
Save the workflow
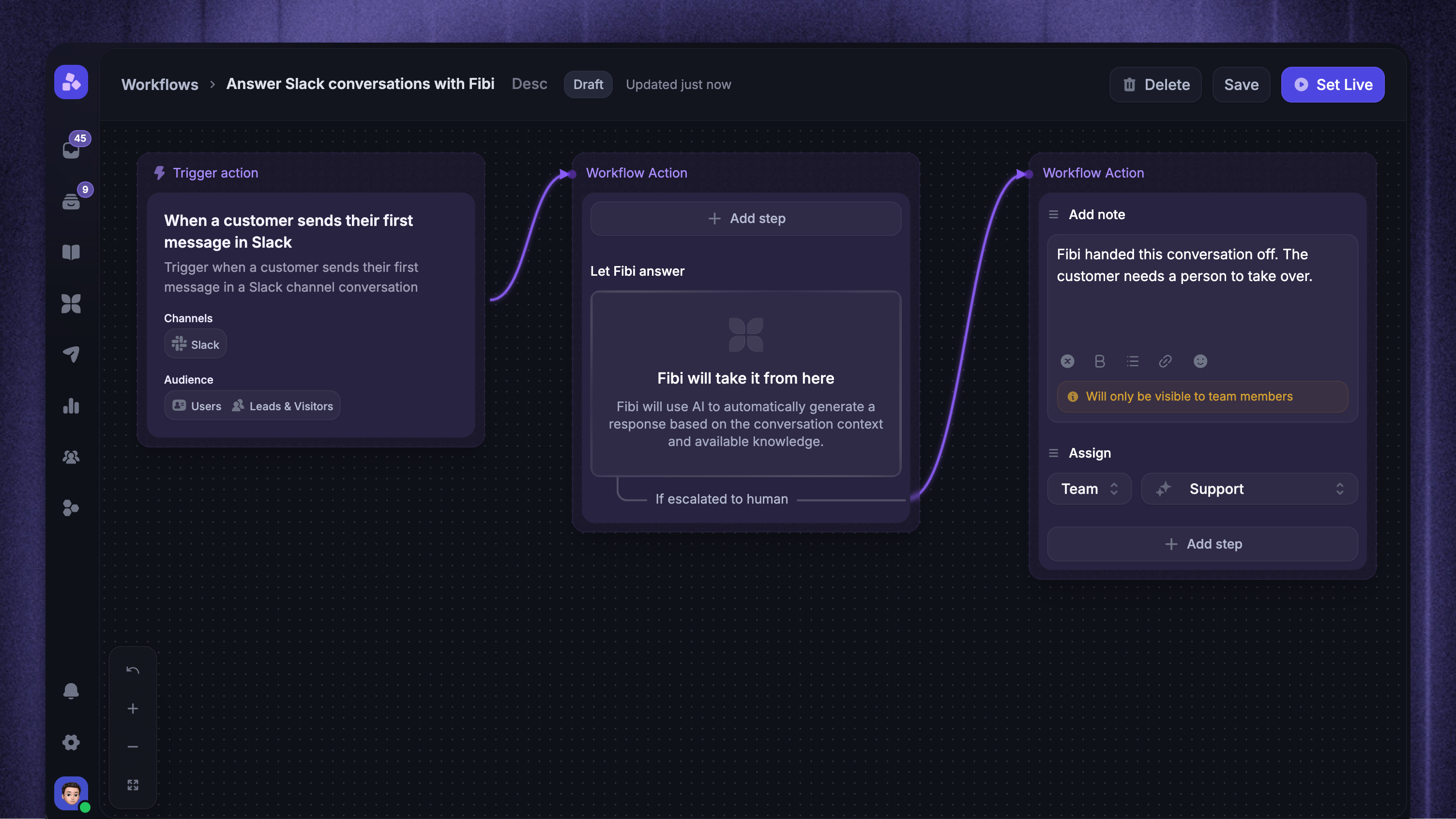1241,85
